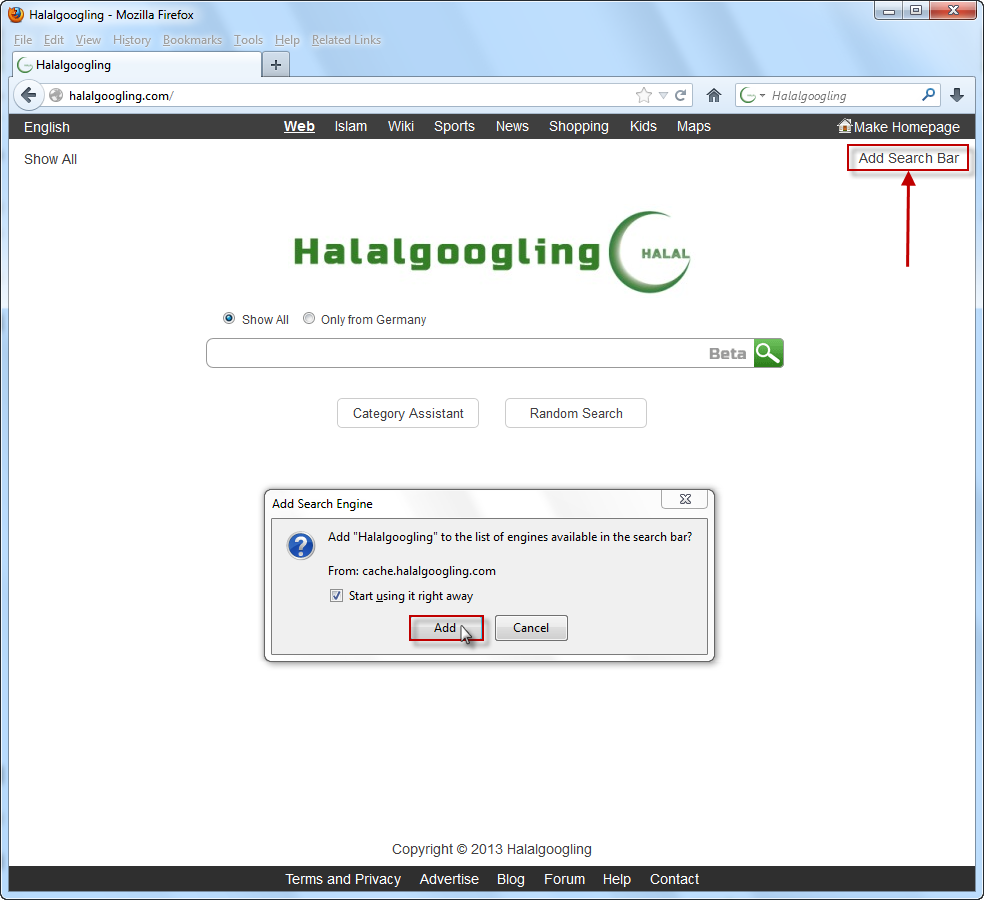
Task: Open the Contact footer link
Action: (x=674, y=879)
